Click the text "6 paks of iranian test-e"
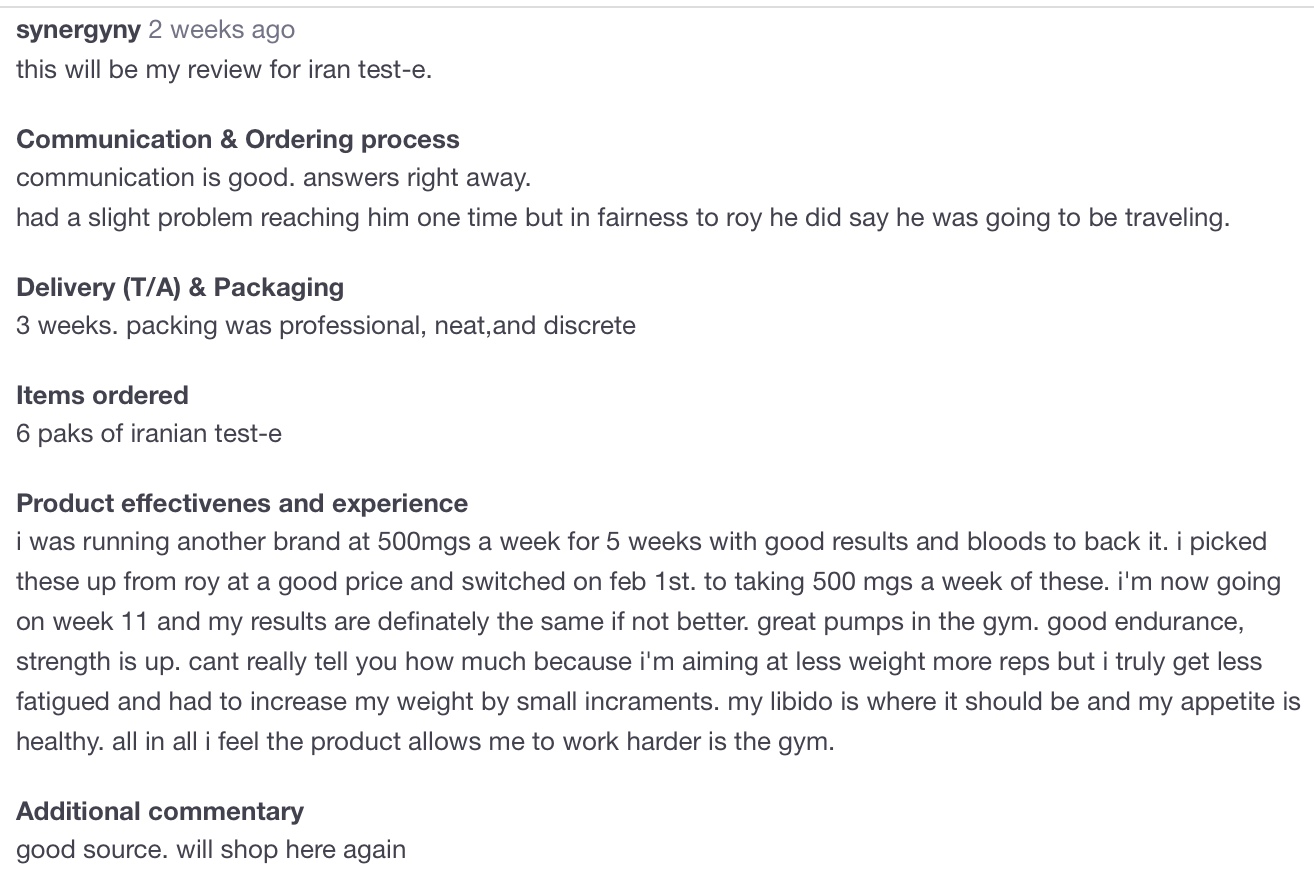 [149, 433]
